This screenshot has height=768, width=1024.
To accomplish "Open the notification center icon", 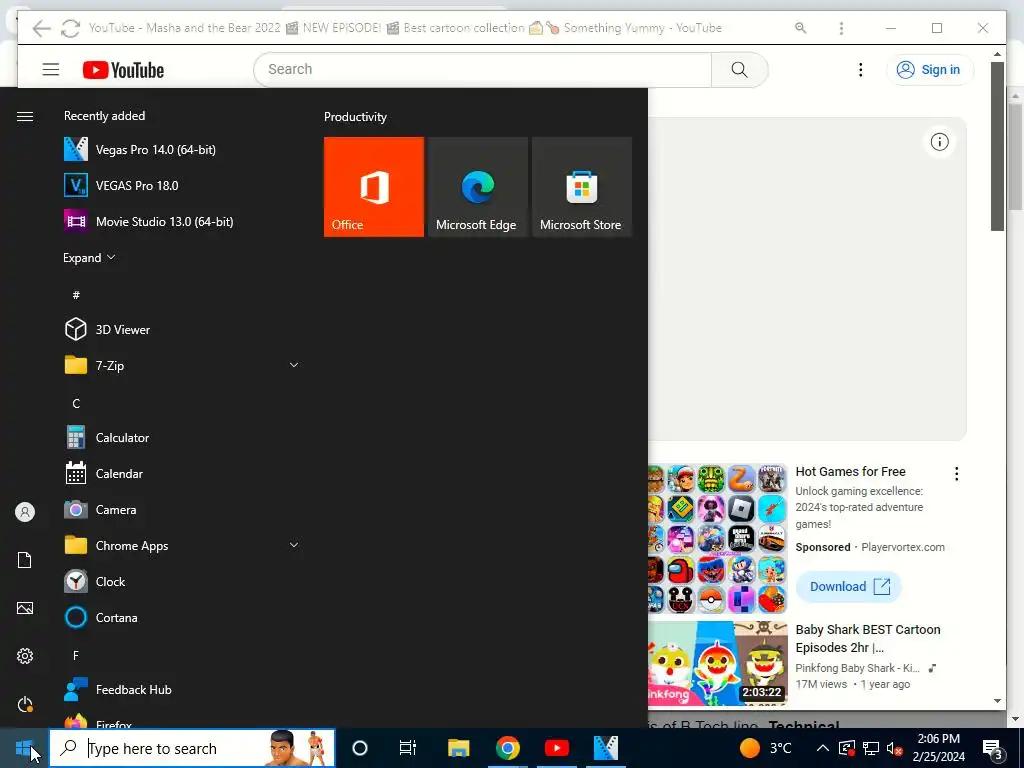I will tap(993, 749).
